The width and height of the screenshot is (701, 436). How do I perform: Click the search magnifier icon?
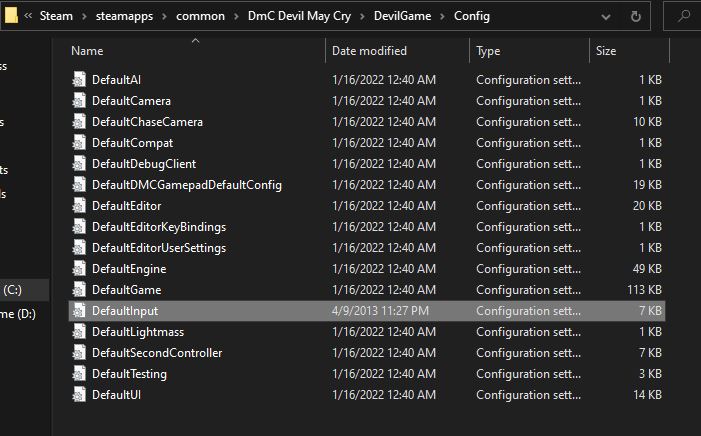click(684, 16)
